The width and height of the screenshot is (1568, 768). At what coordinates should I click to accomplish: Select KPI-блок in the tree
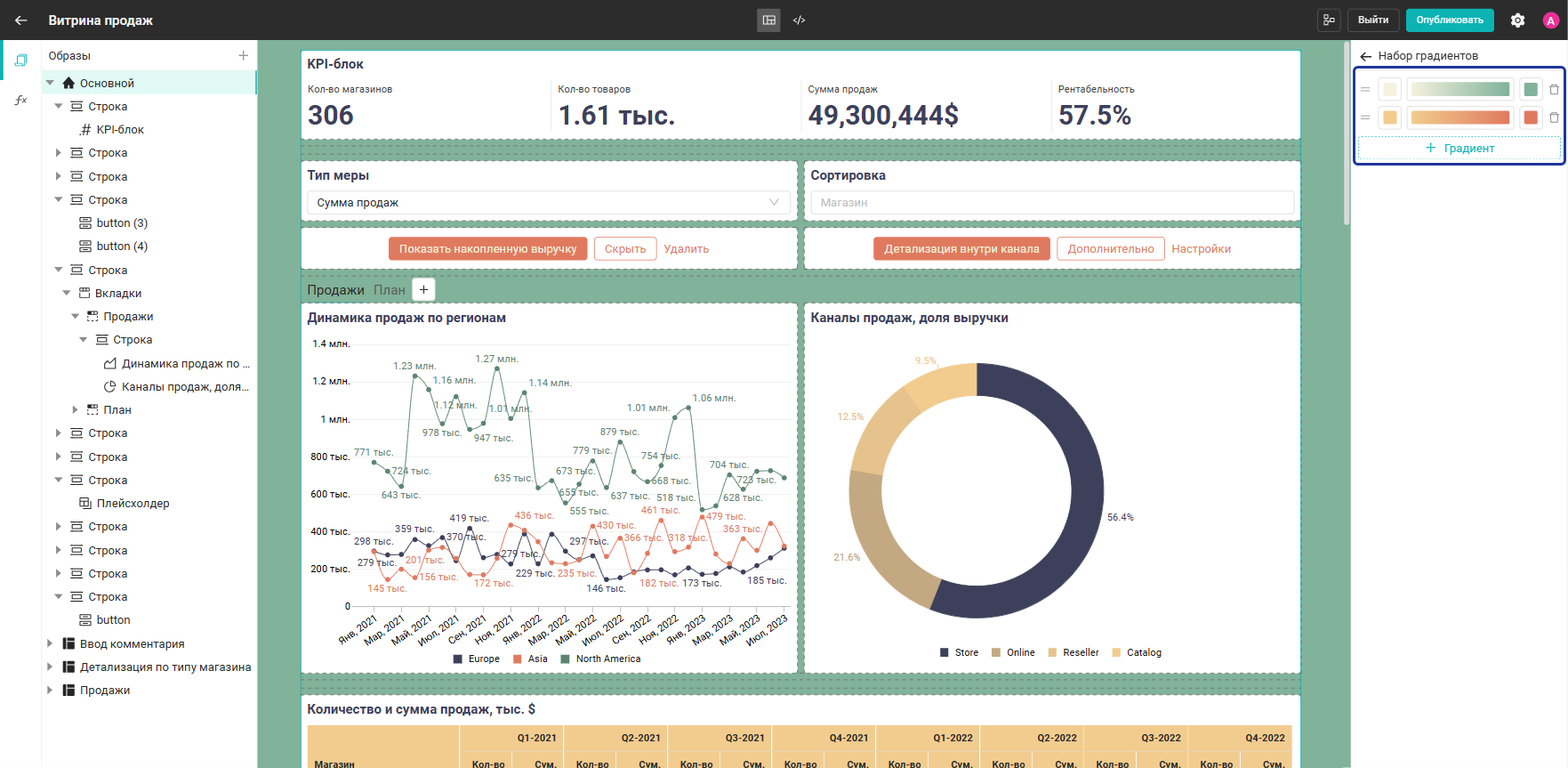(120, 129)
